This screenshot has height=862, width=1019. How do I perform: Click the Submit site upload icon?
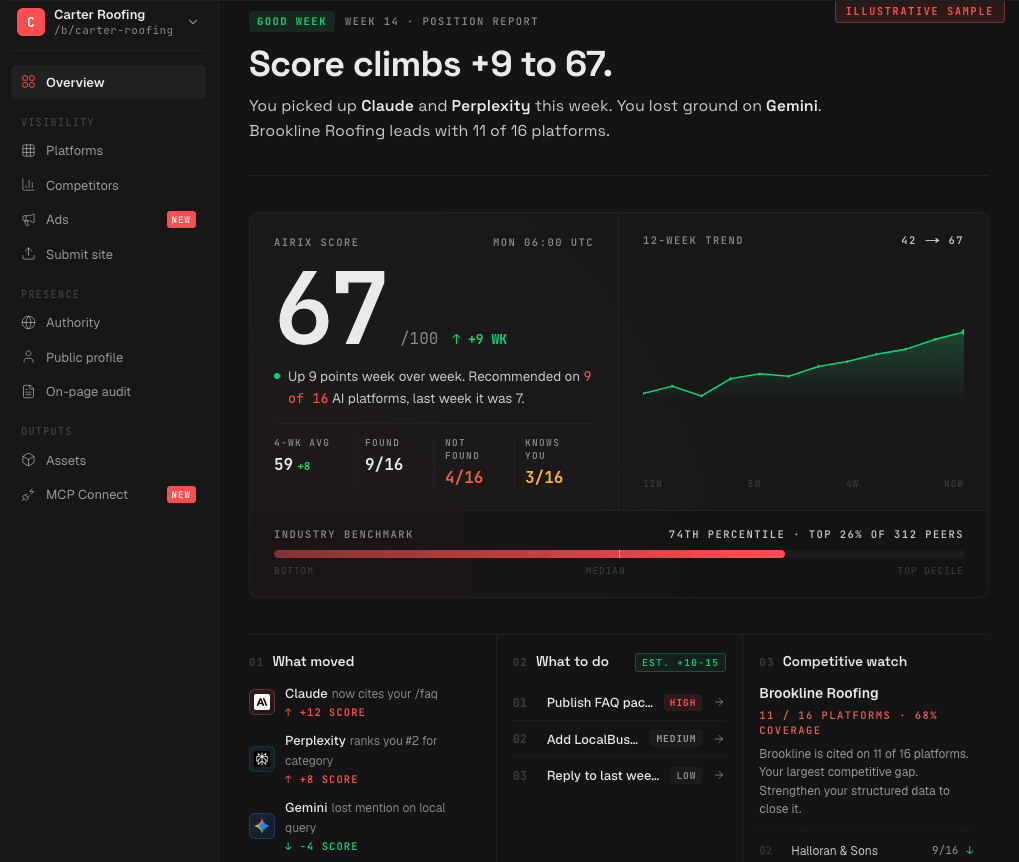coord(29,254)
